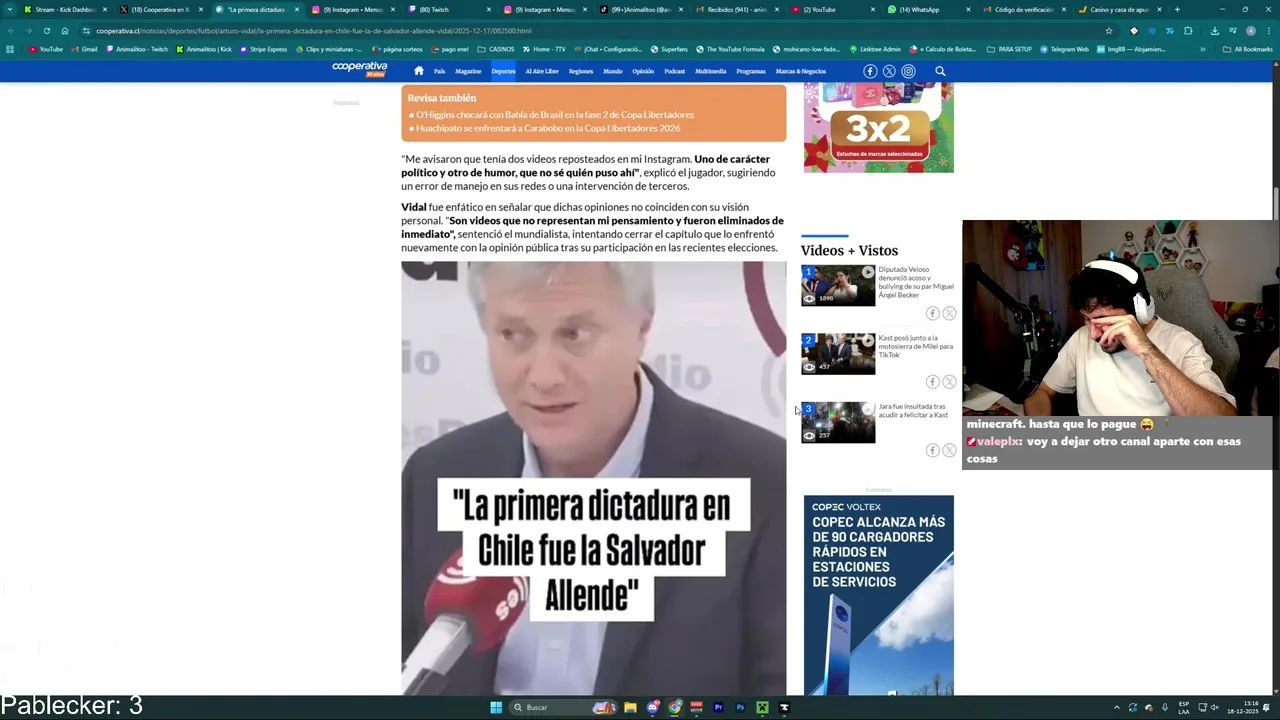Image resolution: width=1280 pixels, height=720 pixels.
Task: Open Multimedia section in navigation
Action: tap(711, 71)
